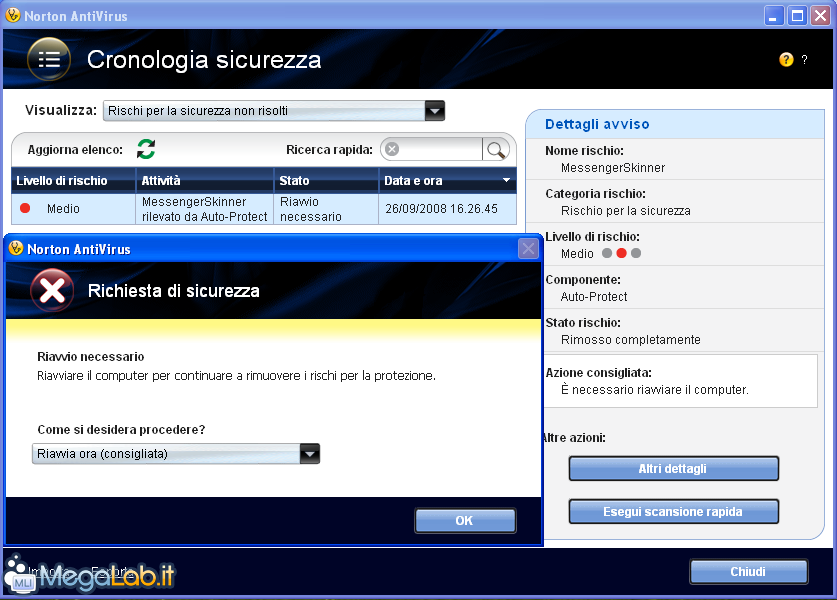Close the Richiesta di sicurezza dialog
The width and height of the screenshot is (837, 600).
coord(528,249)
